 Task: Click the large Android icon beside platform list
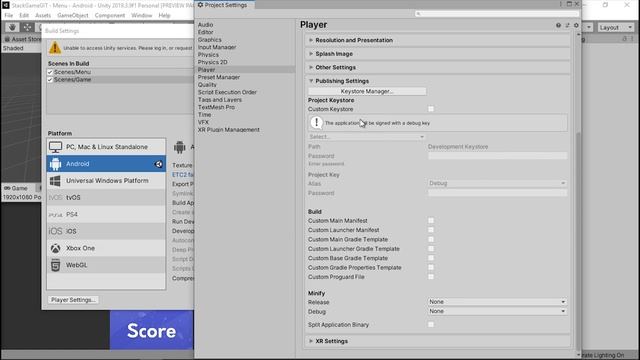coord(180,147)
